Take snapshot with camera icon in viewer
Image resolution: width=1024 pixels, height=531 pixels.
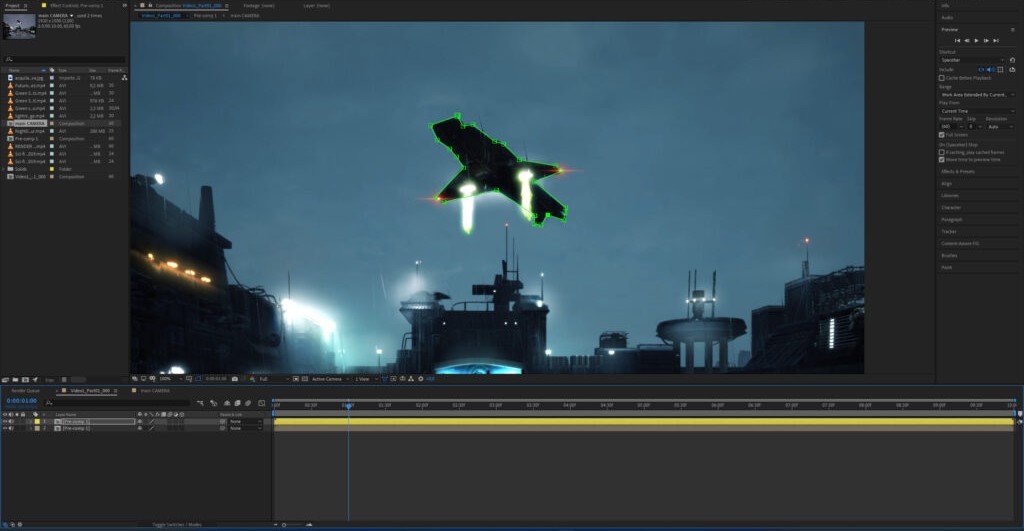(234, 379)
